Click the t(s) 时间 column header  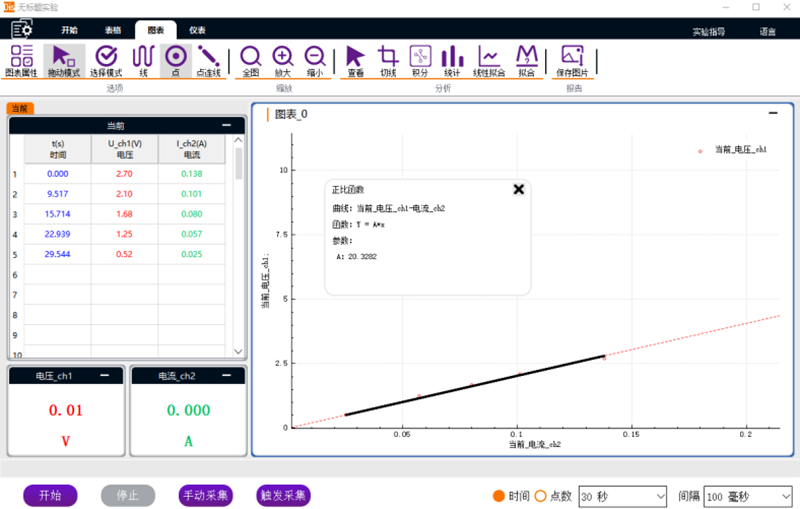pos(58,149)
